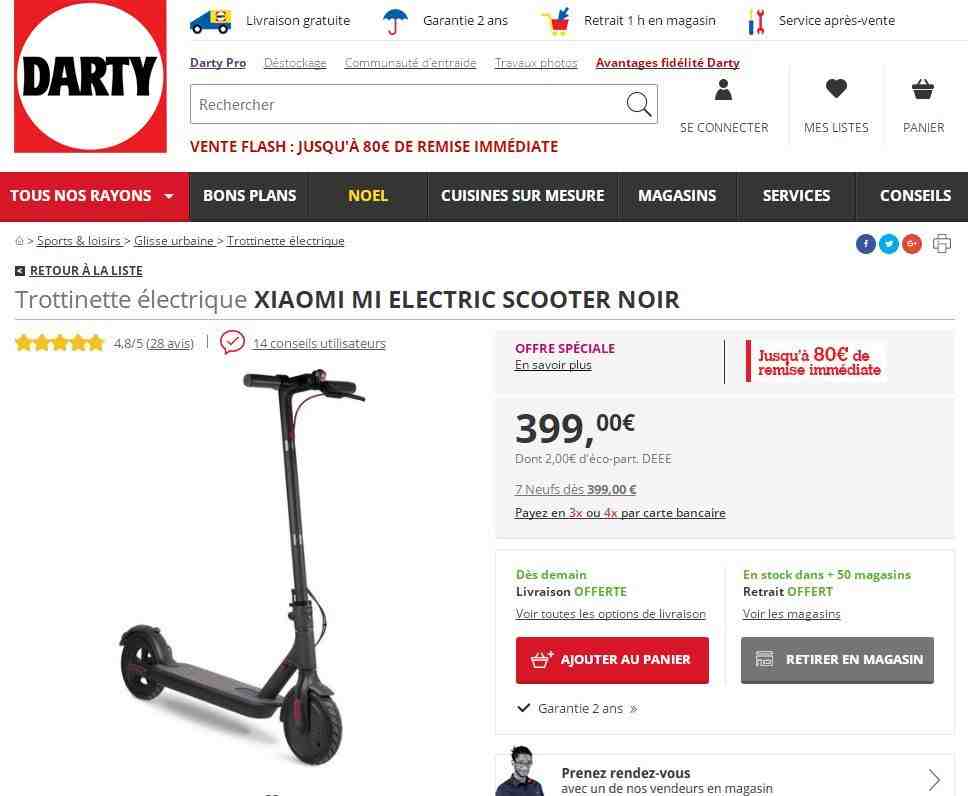Open the Bons Plans menu
Image resolution: width=968 pixels, height=796 pixels.
coord(249,196)
